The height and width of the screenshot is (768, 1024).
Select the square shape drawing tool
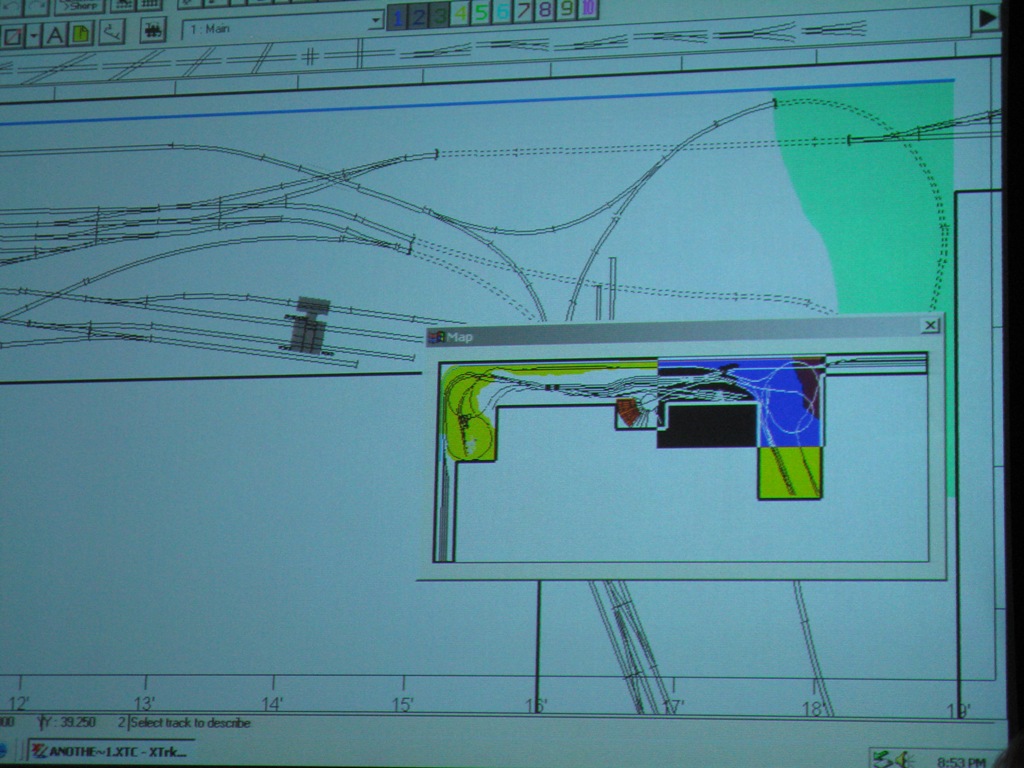tap(12, 37)
